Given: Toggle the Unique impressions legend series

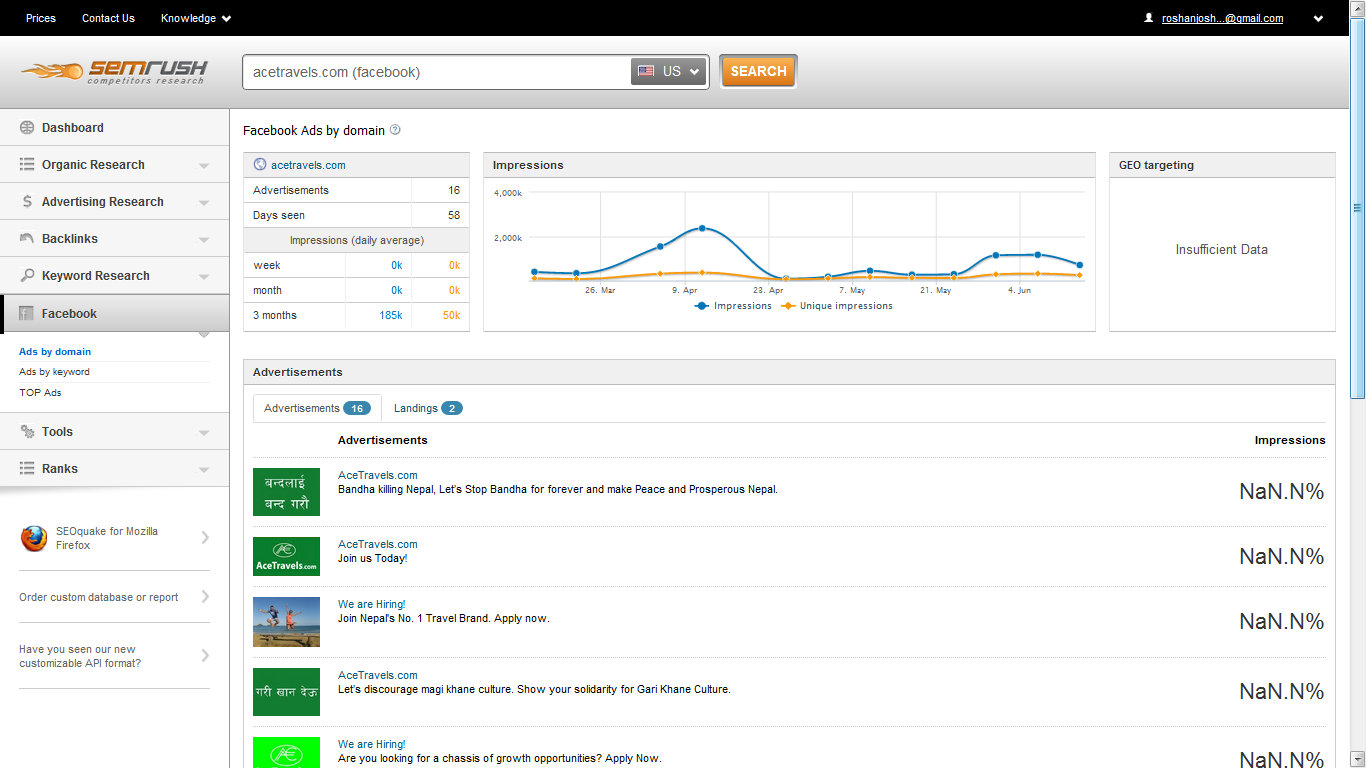Looking at the screenshot, I should coord(837,306).
